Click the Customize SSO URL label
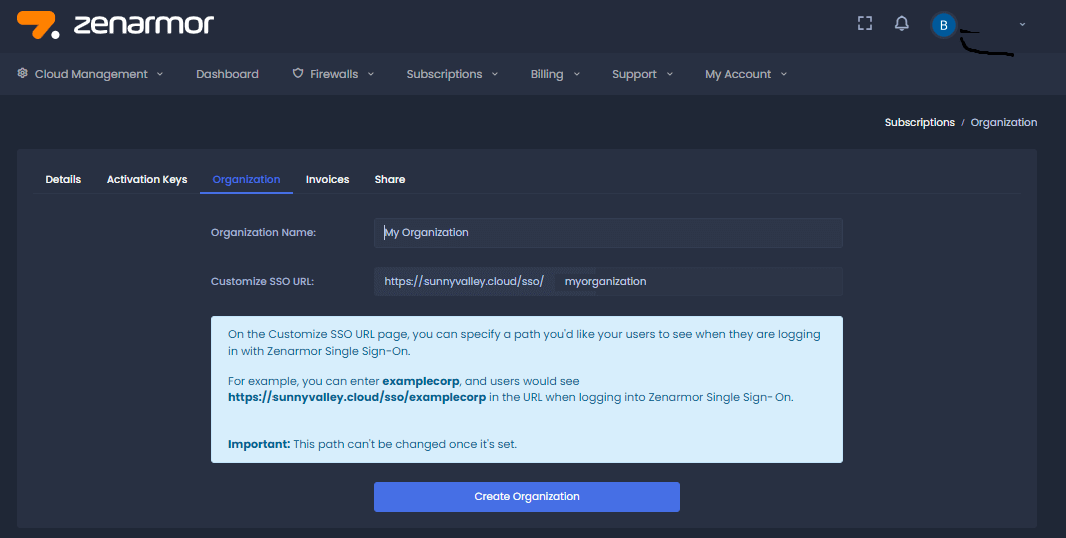 coord(262,282)
